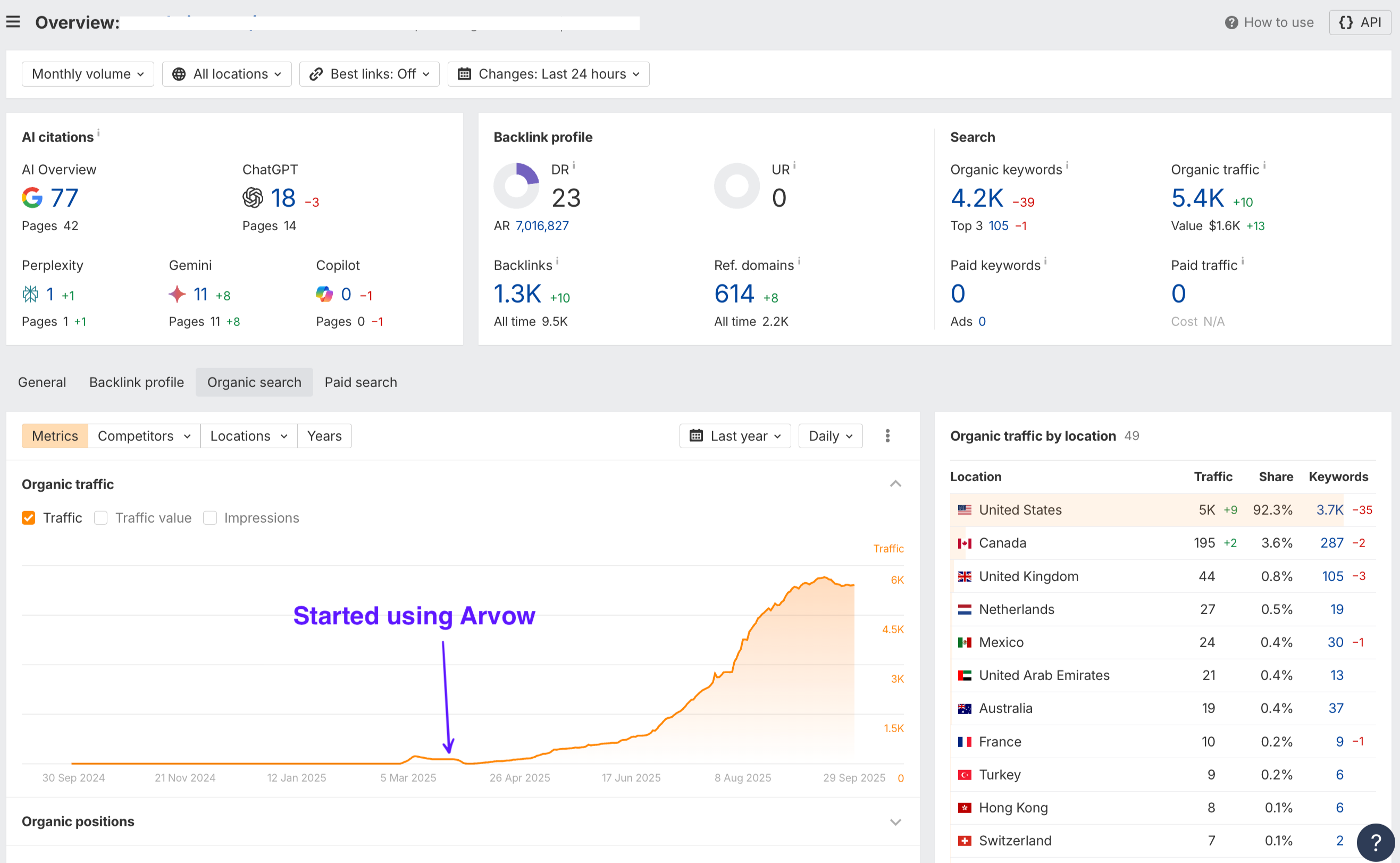Enable the Impressions checkbox
This screenshot has width=1400, height=863.
click(210, 518)
